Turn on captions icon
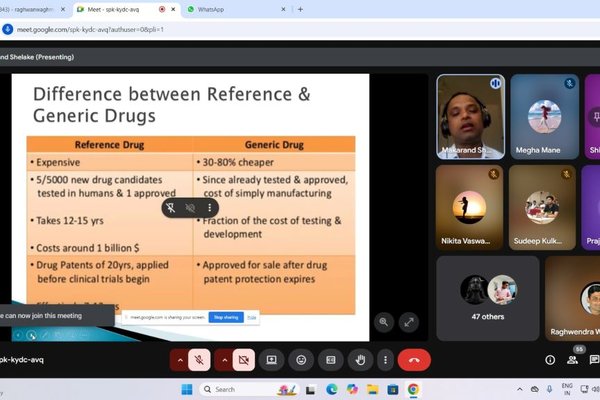This screenshot has width=600, height=400. pyautogui.click(x=331, y=359)
